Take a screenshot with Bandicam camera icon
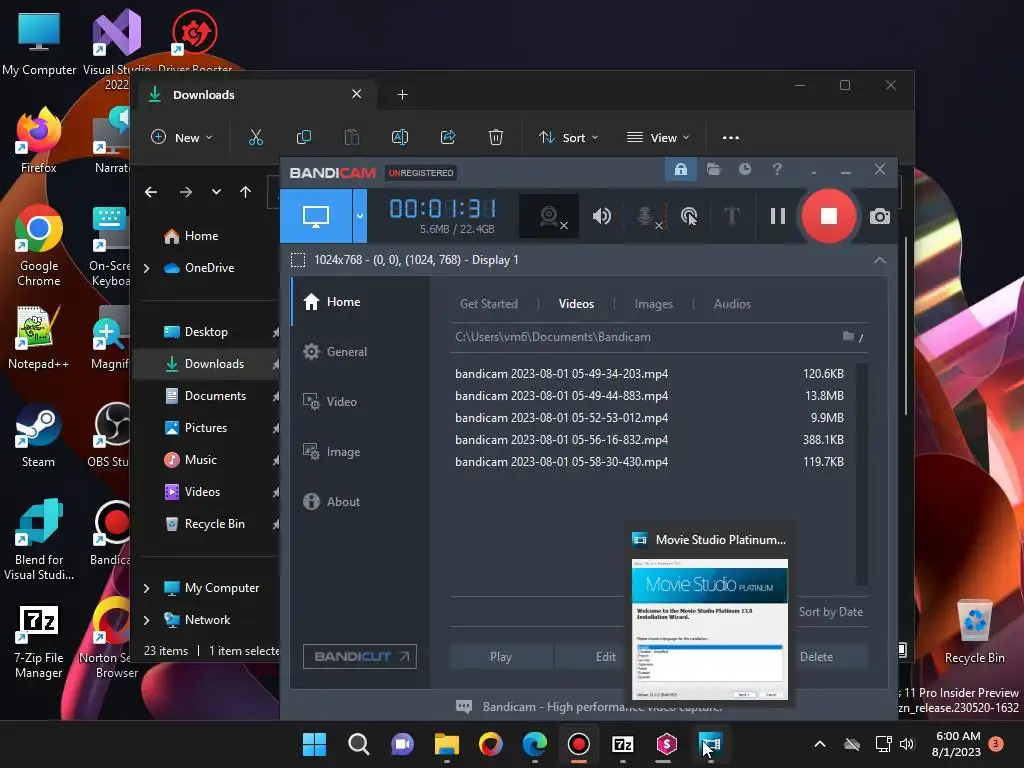The width and height of the screenshot is (1024, 768). (880, 216)
